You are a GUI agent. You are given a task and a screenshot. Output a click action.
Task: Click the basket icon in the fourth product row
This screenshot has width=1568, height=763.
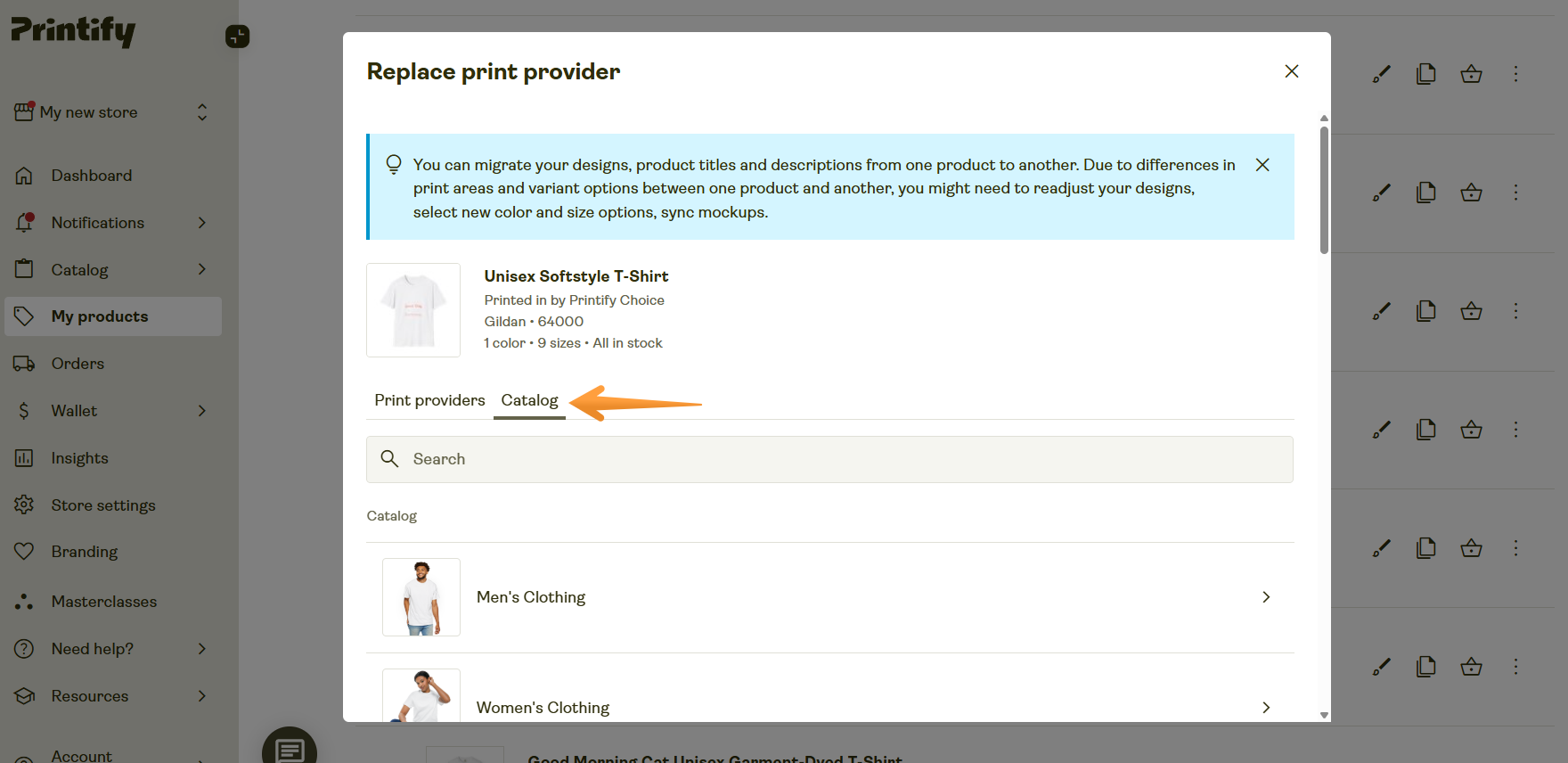point(1472,430)
